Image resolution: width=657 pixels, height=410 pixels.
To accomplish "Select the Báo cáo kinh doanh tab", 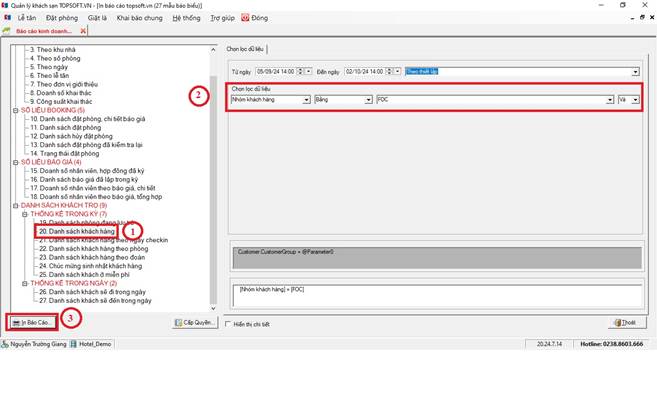I will point(44,31).
